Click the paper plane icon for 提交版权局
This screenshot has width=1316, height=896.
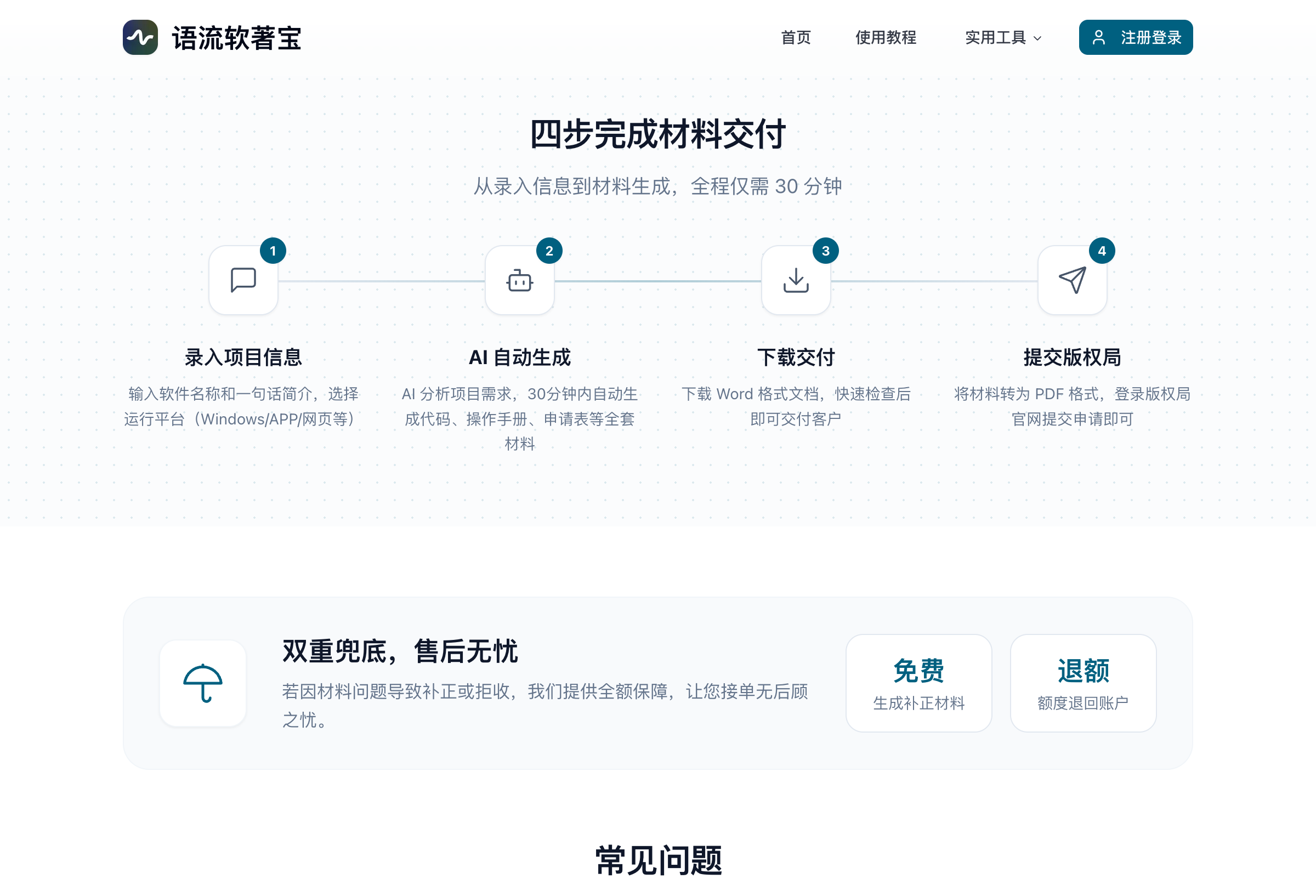[1072, 279]
